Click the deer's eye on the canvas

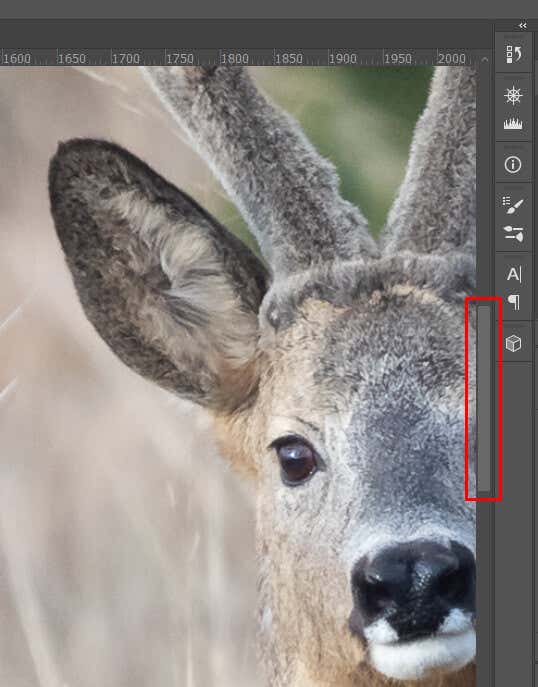[x=297, y=460]
